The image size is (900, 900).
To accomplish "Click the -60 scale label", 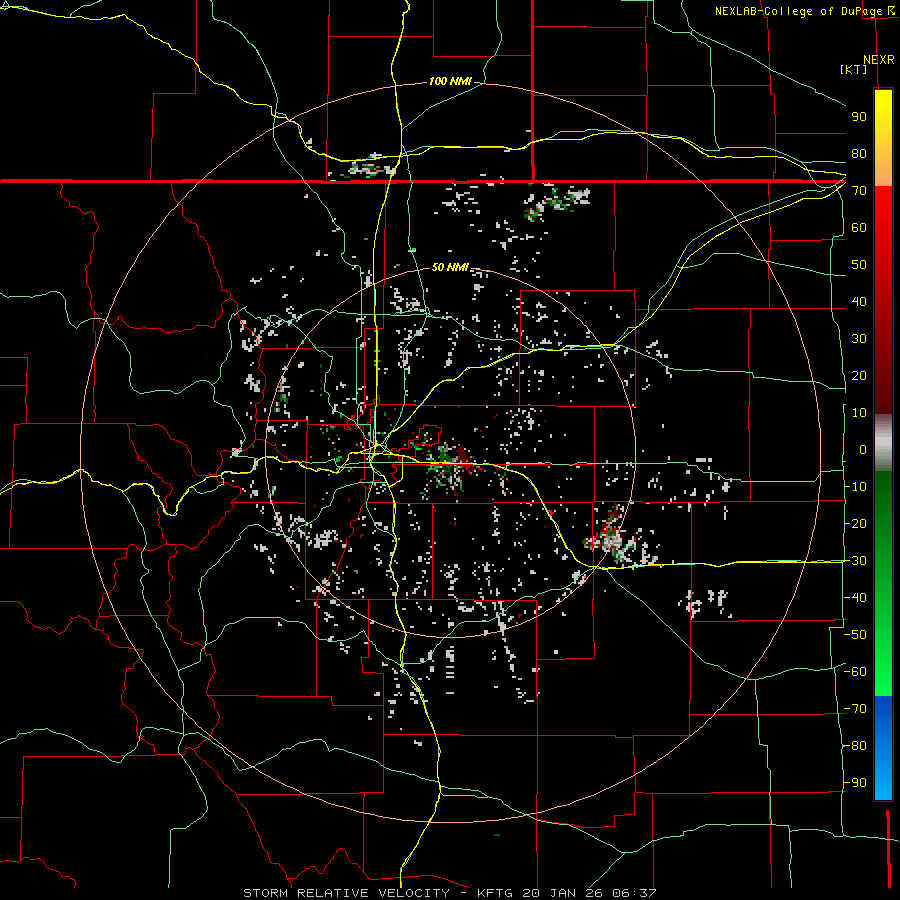I will (x=855, y=672).
